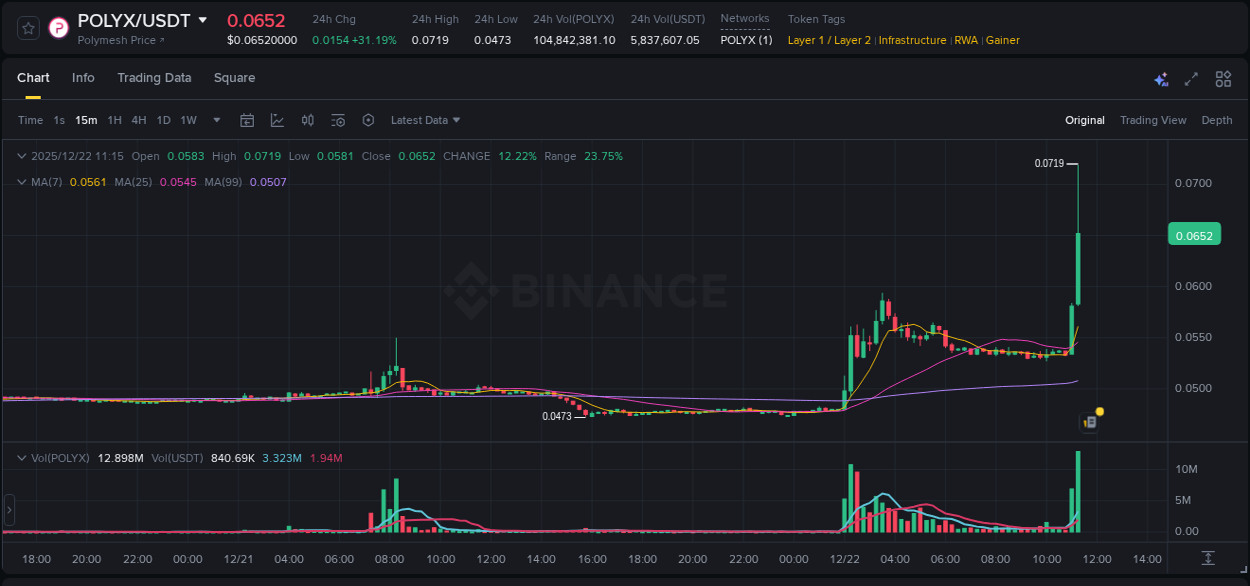Open the Polymesh Price link
This screenshot has height=586, width=1250.
click(x=119, y=40)
